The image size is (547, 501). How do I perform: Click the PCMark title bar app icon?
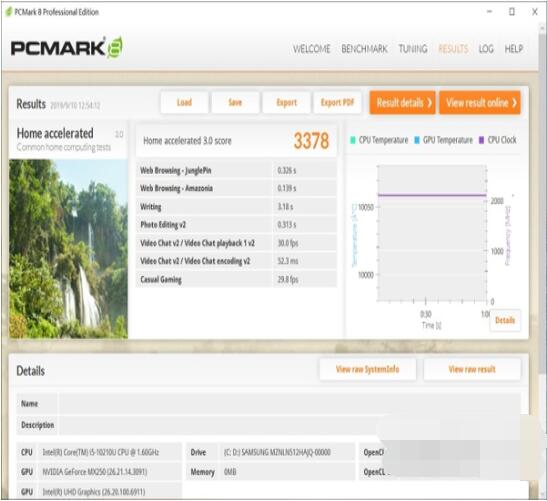pyautogui.click(x=9, y=12)
